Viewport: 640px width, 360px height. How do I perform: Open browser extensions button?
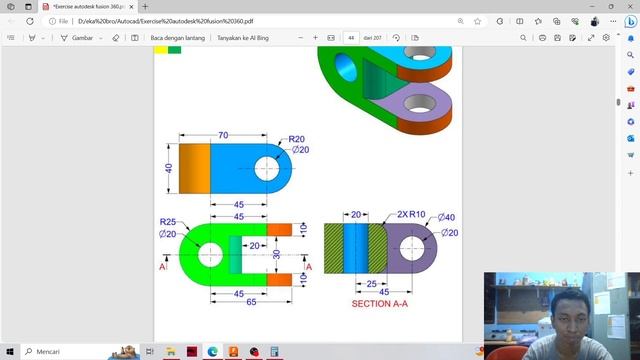tap(500, 21)
